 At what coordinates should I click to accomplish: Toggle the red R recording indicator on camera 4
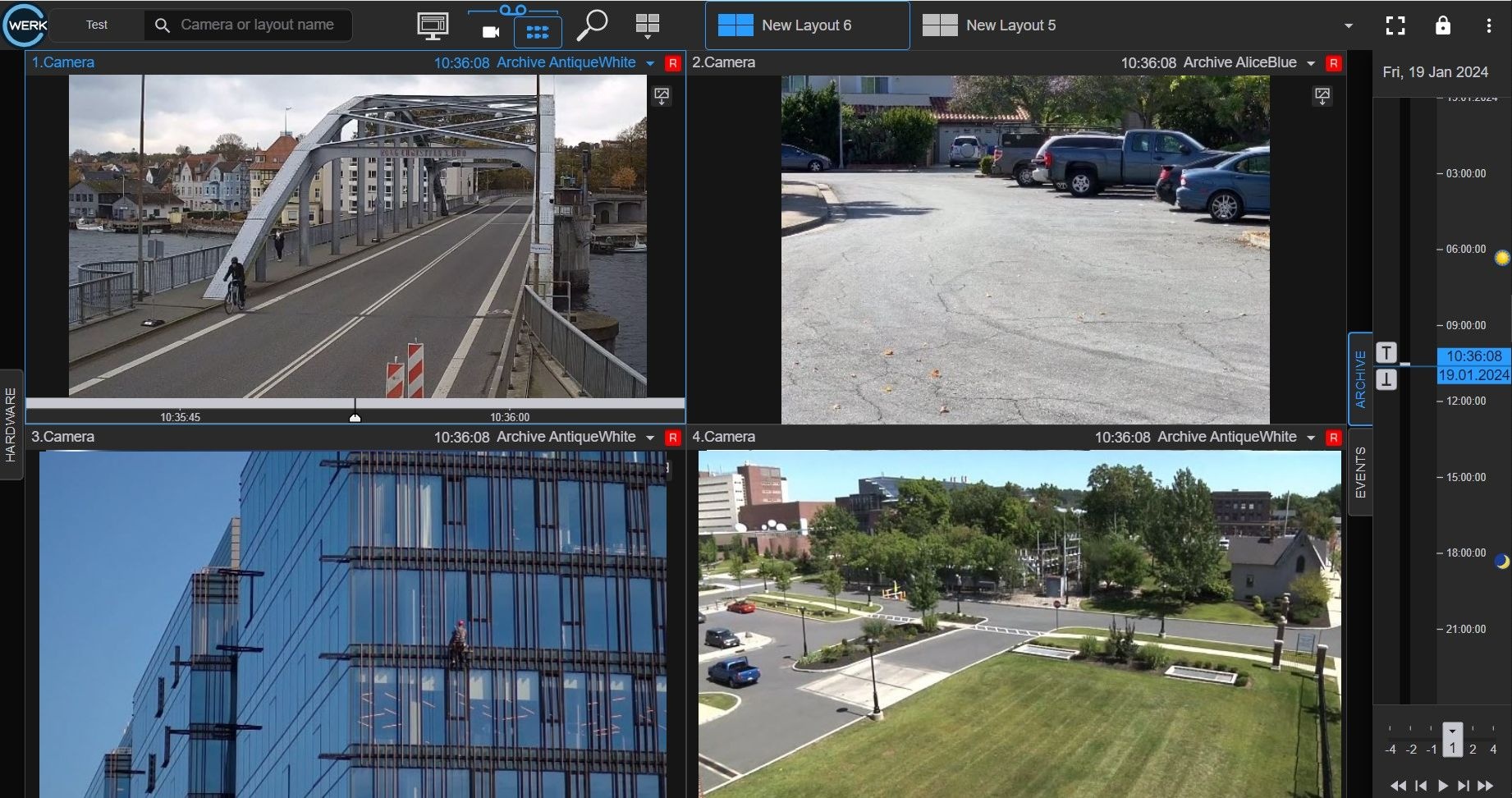pos(1333,438)
